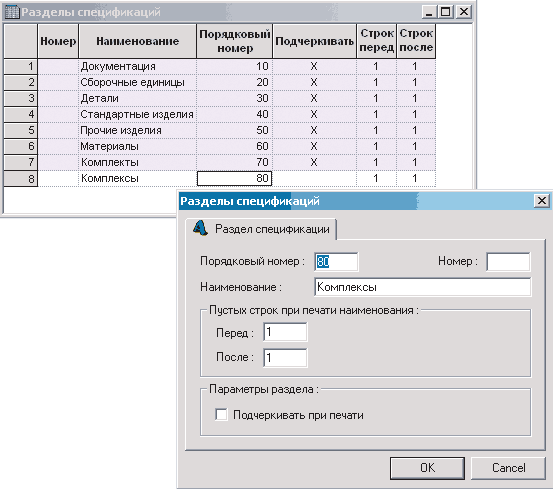Viewport: 553px width, 489px height.
Task: Confirm dialog with OK button
Action: click(427, 468)
